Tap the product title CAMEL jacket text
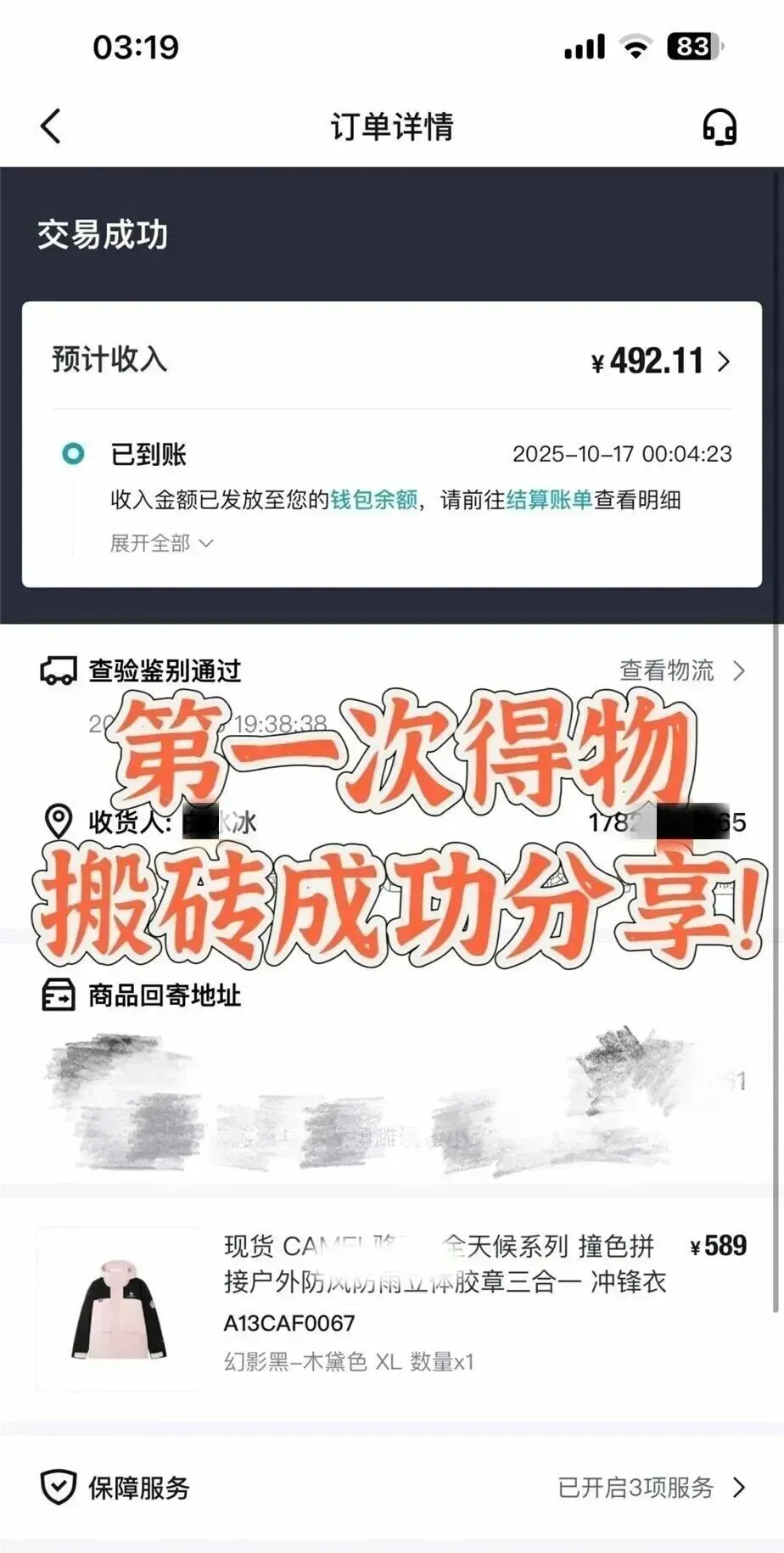 pyautogui.click(x=445, y=1263)
